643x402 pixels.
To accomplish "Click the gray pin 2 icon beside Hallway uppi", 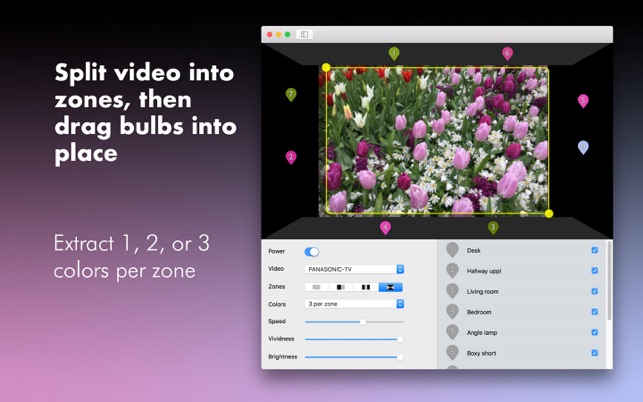I will (x=452, y=270).
